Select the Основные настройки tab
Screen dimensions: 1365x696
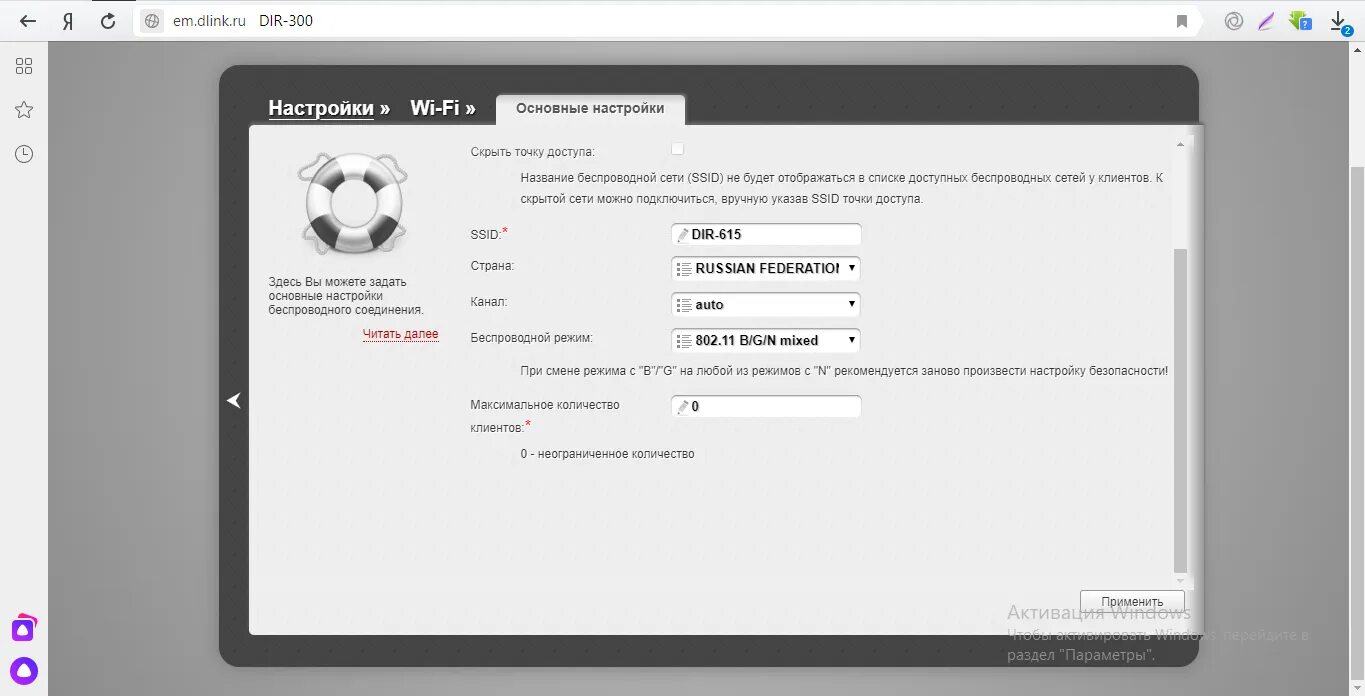590,109
